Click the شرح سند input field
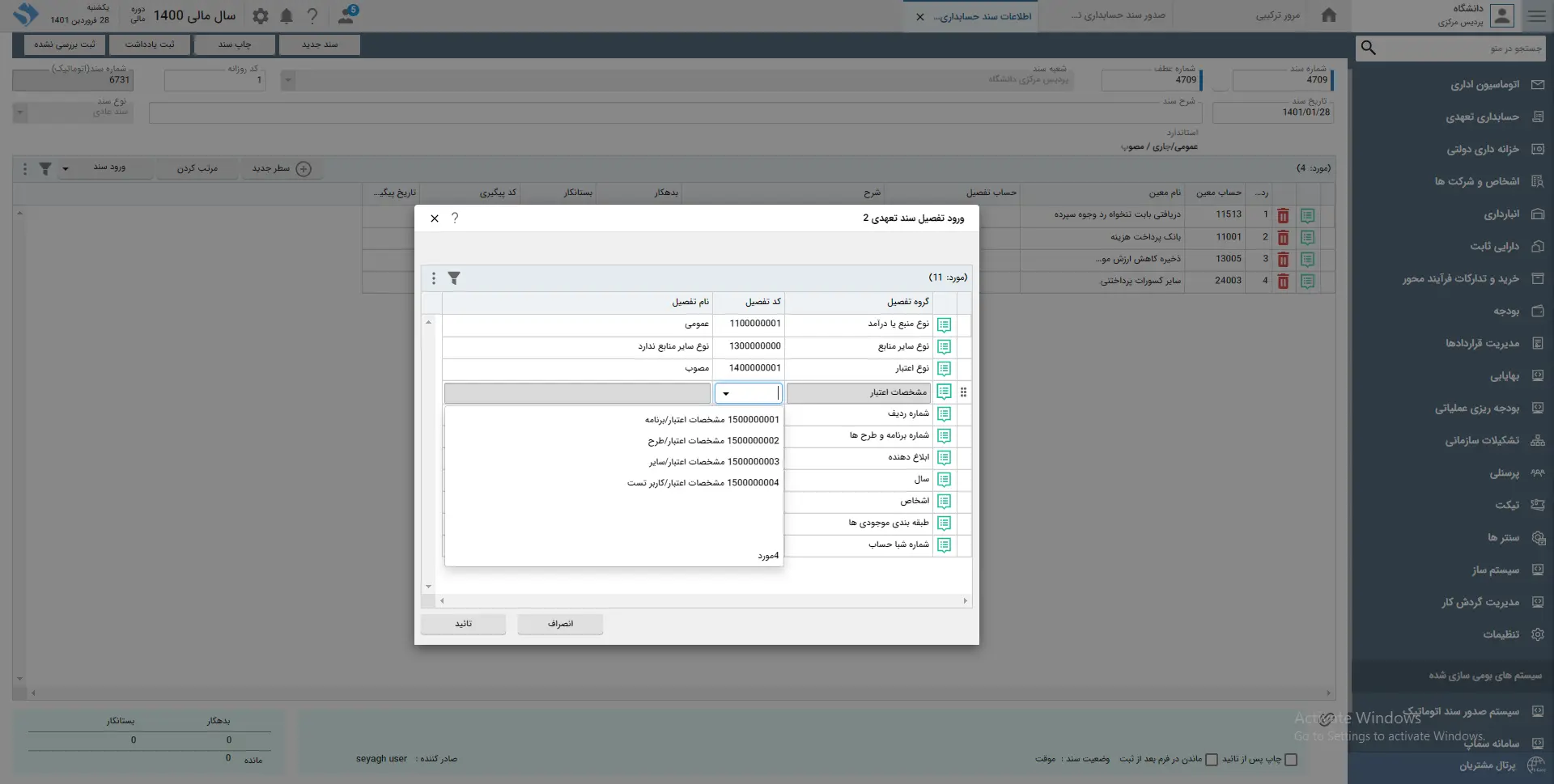The image size is (1554, 784). [674, 113]
